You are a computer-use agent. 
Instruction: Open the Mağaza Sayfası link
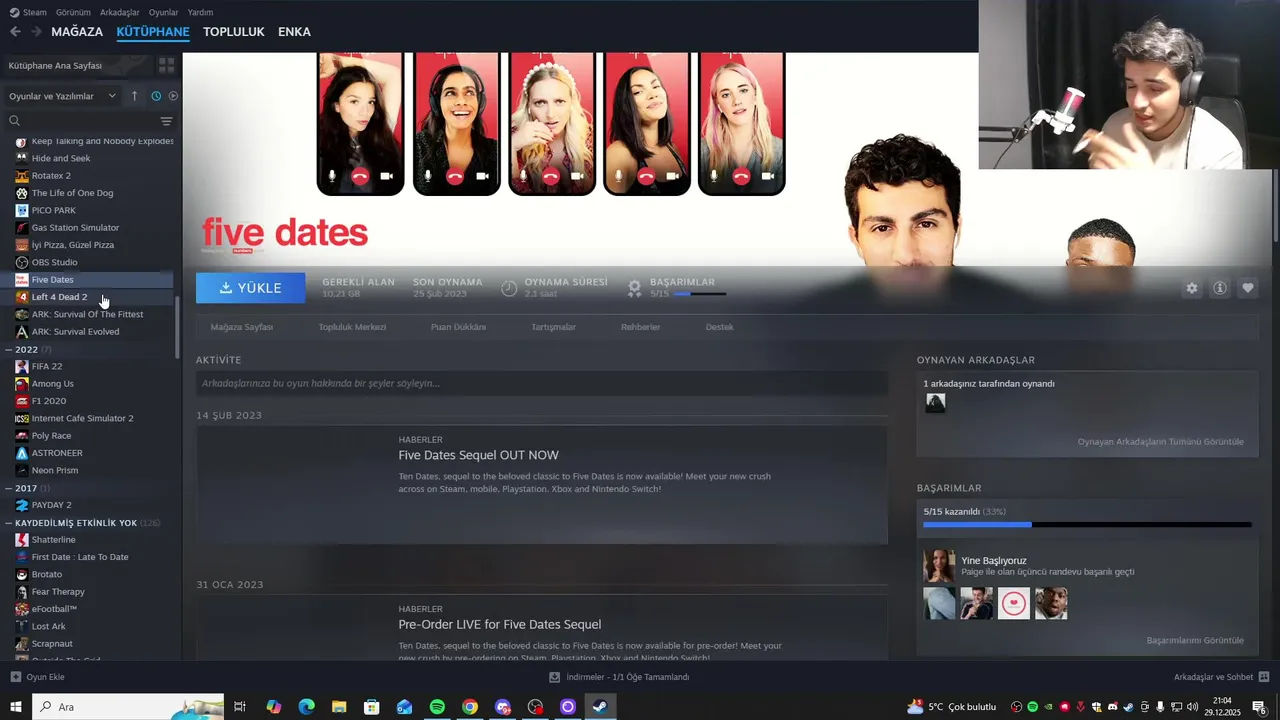pos(242,327)
